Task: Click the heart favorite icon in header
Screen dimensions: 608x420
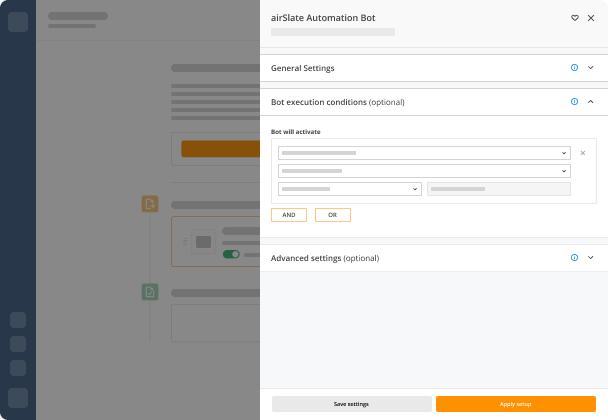Action: [575, 18]
